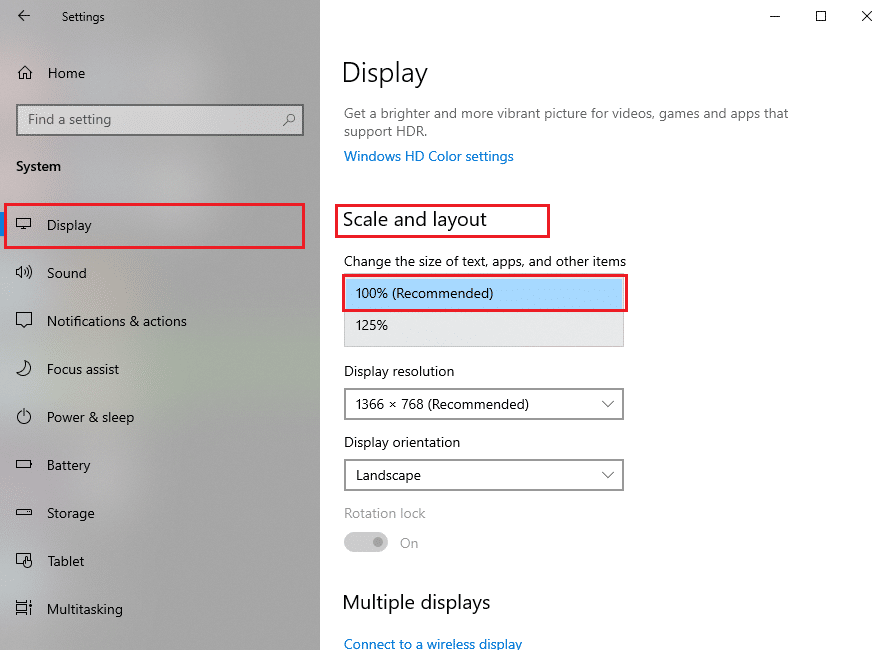The width and height of the screenshot is (890, 650).
Task: Open the Multitasking settings page
Action: pos(84,609)
